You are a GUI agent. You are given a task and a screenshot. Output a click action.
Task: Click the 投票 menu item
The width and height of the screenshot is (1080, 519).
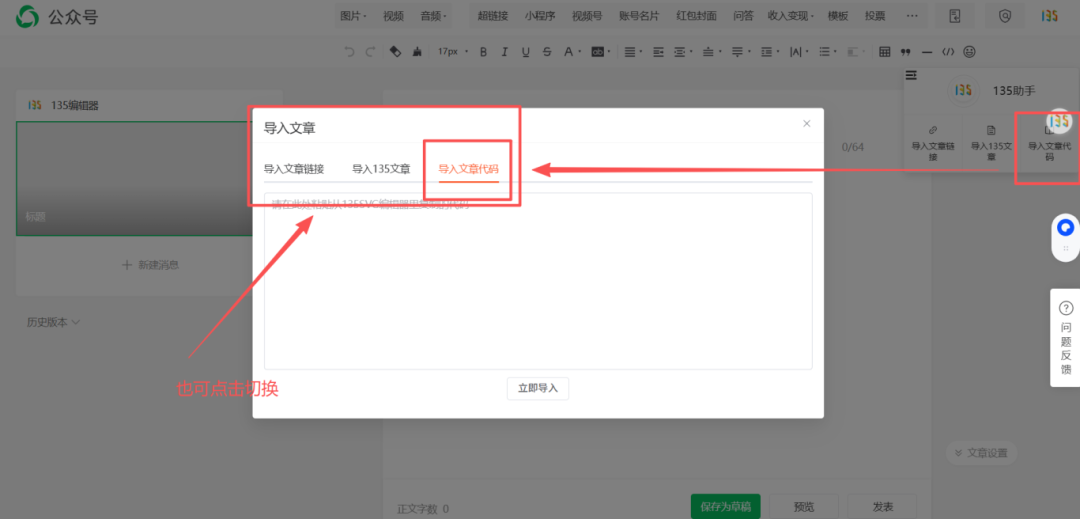(x=875, y=16)
